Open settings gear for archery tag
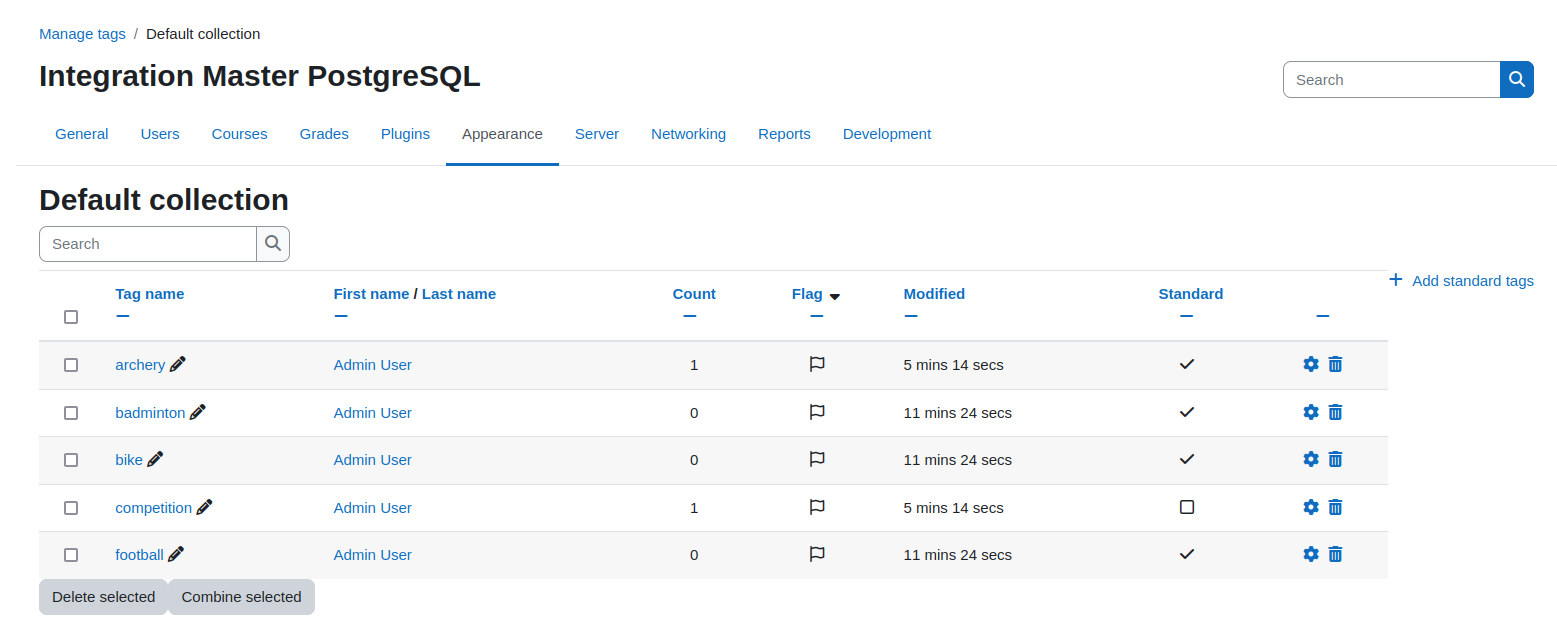The height and width of the screenshot is (640, 1557). 1311,364
